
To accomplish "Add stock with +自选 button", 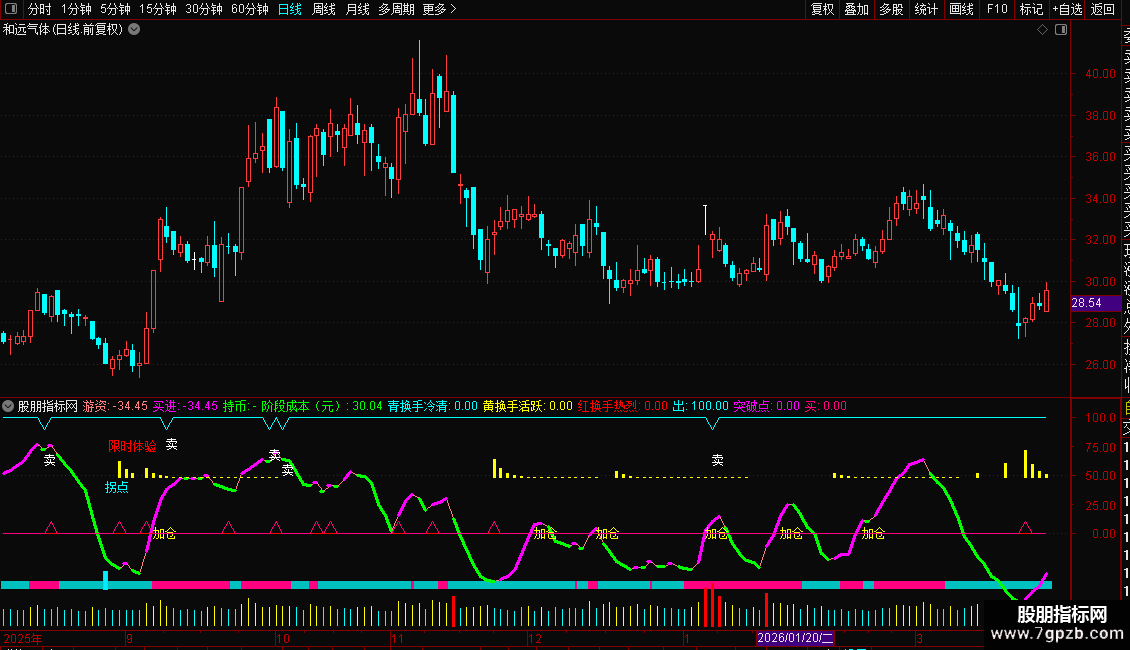I will pos(1067,9).
